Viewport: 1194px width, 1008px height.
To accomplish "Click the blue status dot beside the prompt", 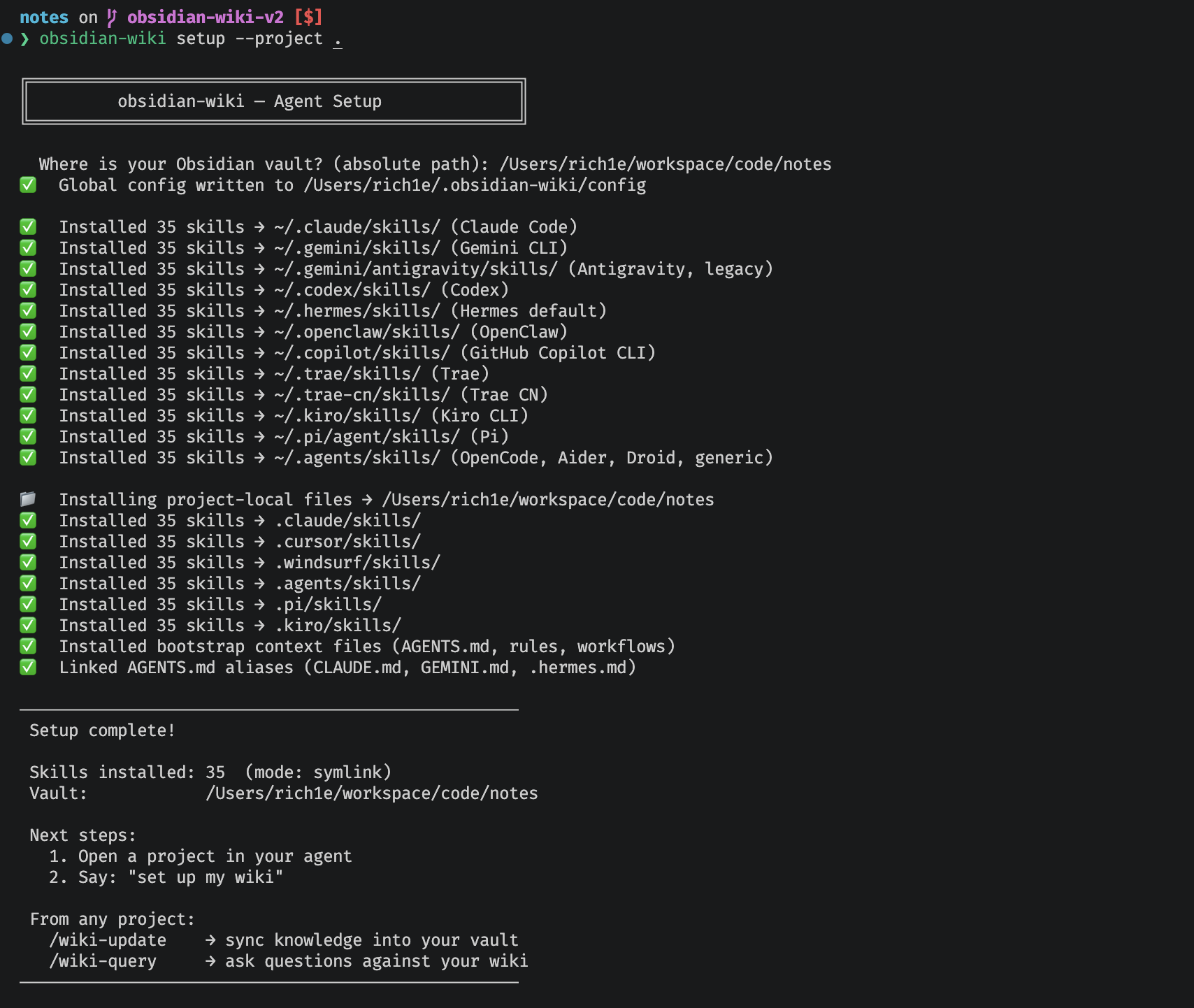I will (x=7, y=38).
